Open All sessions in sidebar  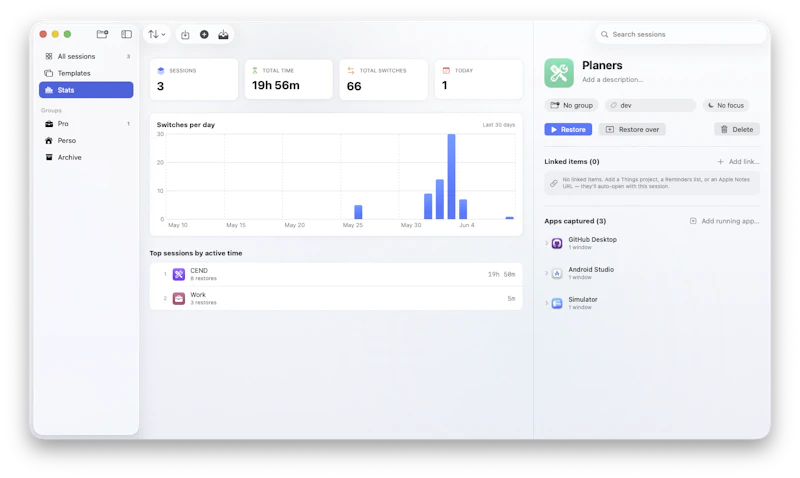click(x=86, y=56)
